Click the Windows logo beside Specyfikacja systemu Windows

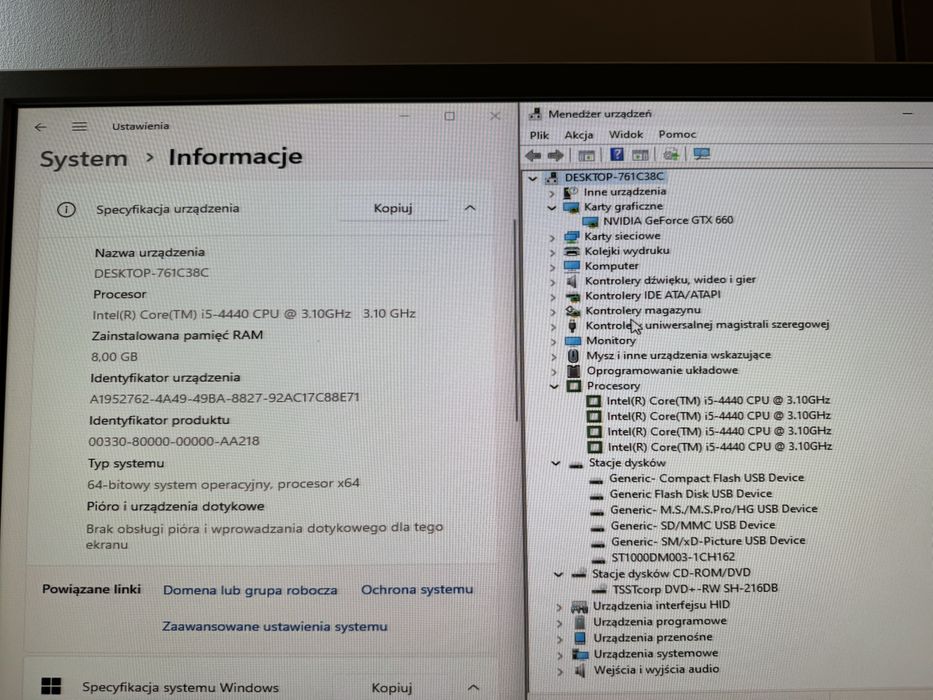(51, 686)
